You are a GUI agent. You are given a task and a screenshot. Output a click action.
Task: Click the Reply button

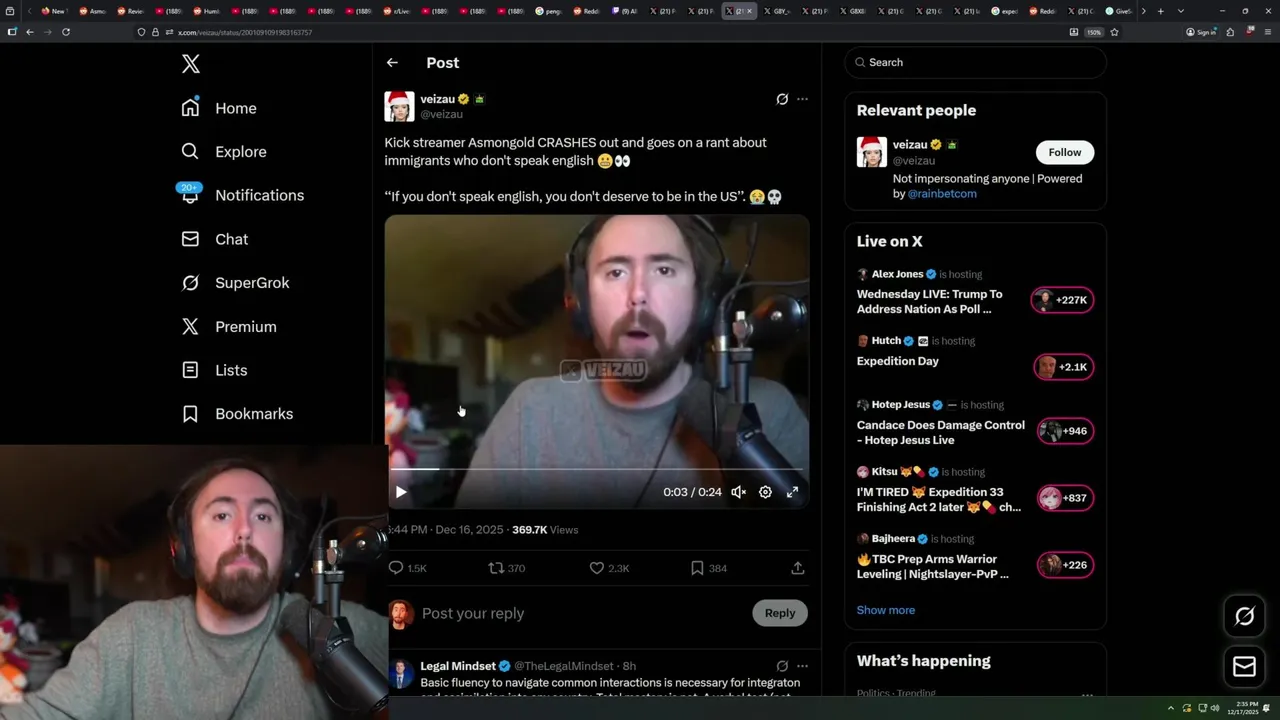[x=780, y=613]
